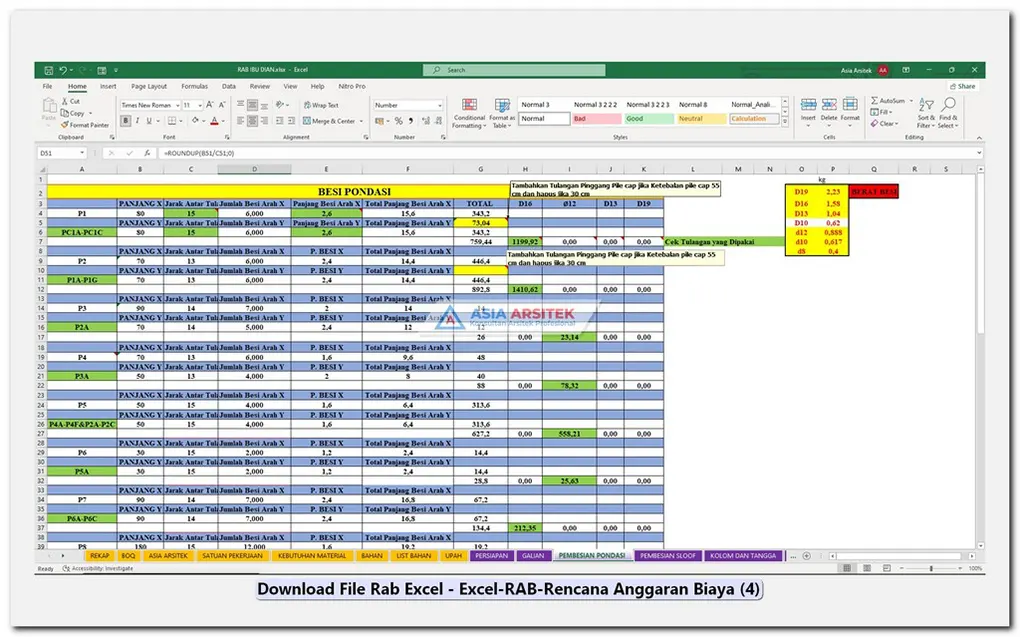The image size is (1020, 637).
Task: Open AutoSum dropdown arrow
Action: point(911,101)
